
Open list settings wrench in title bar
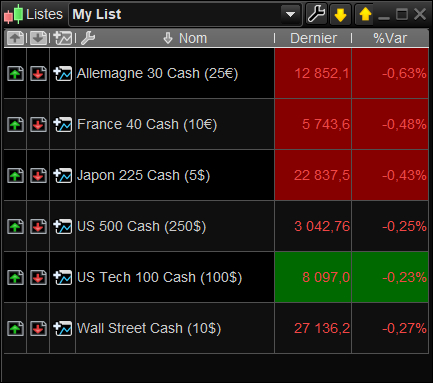point(316,14)
